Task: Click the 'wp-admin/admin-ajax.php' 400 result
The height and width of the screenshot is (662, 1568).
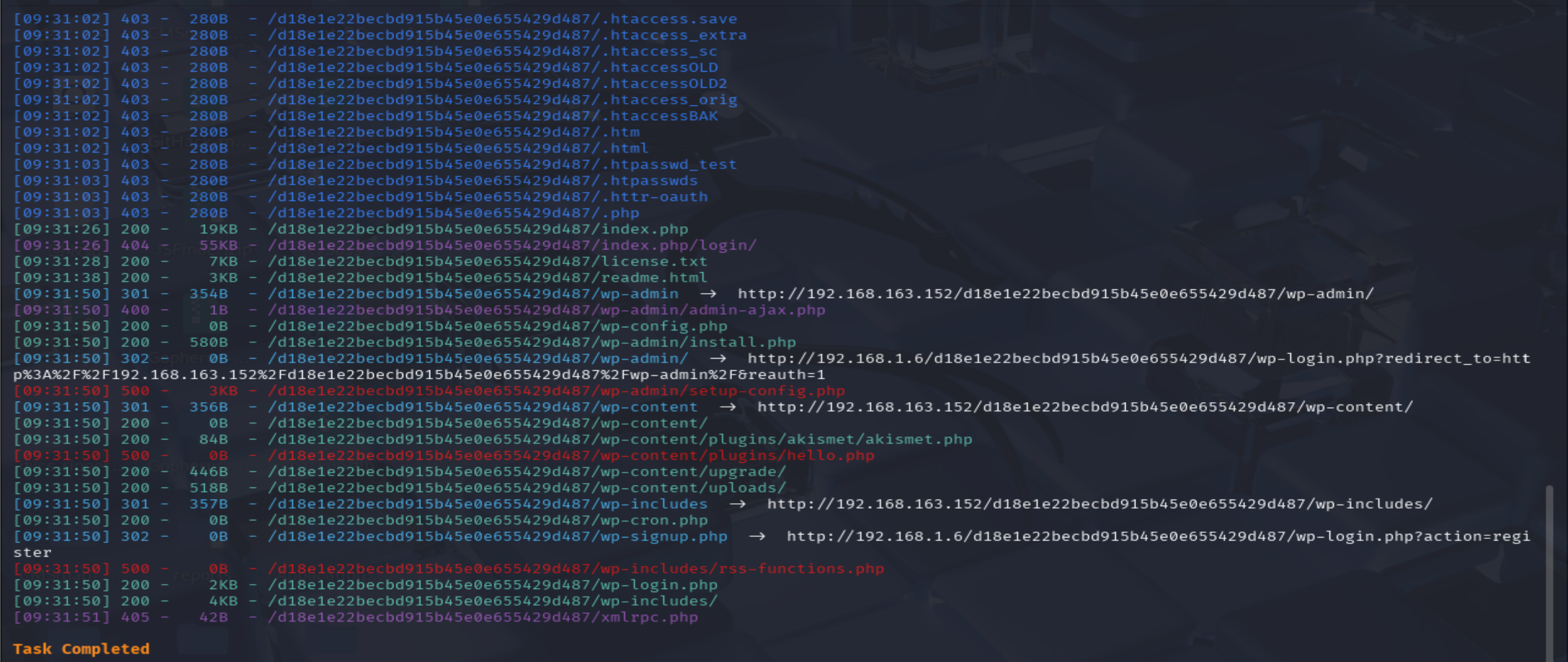Action: coord(547,310)
